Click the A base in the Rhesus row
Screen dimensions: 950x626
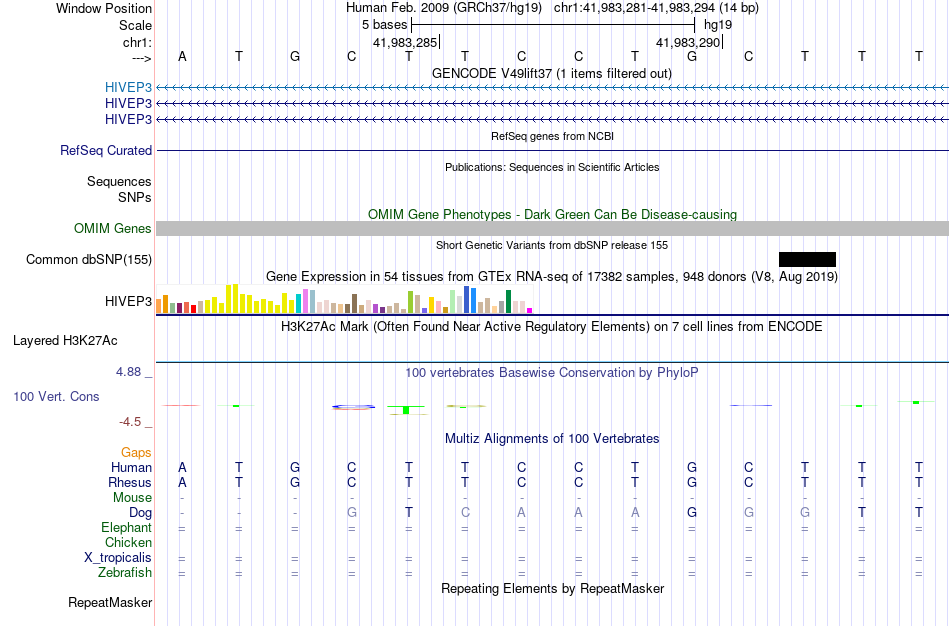point(182,482)
